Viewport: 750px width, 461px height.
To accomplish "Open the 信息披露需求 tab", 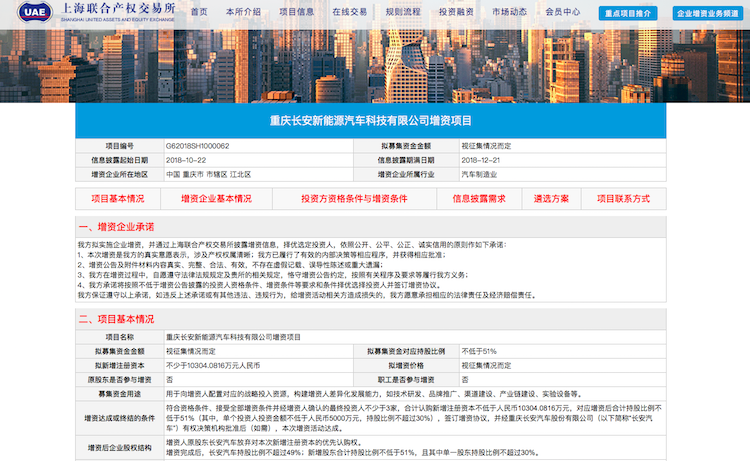I will pos(479,198).
